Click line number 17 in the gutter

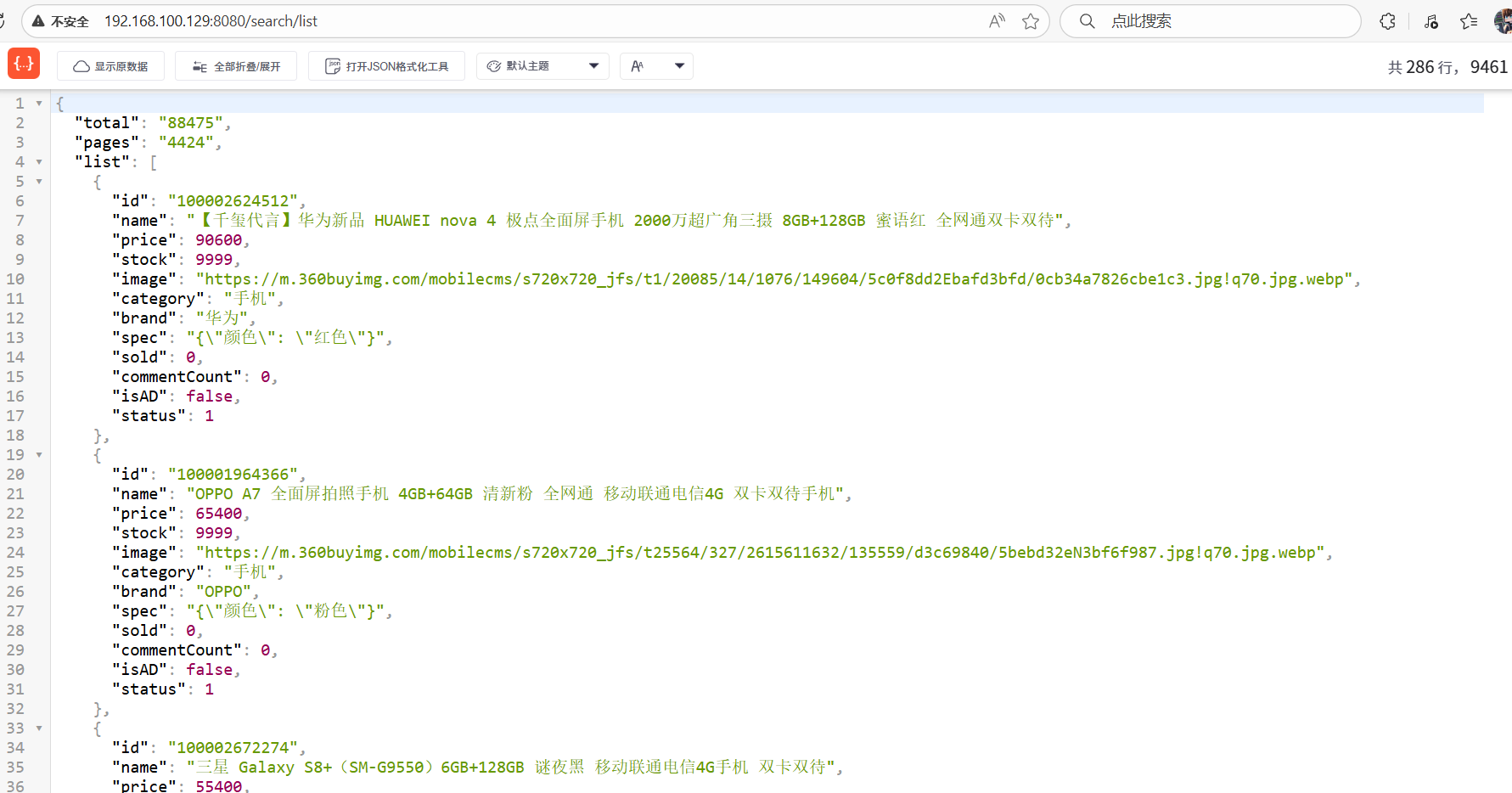coord(15,416)
